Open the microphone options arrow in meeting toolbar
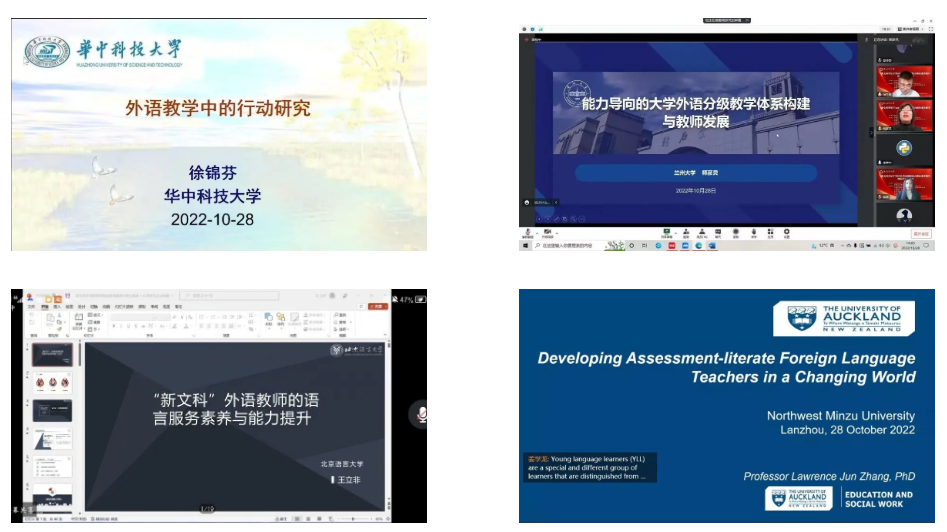The image size is (947, 532). 537,233
